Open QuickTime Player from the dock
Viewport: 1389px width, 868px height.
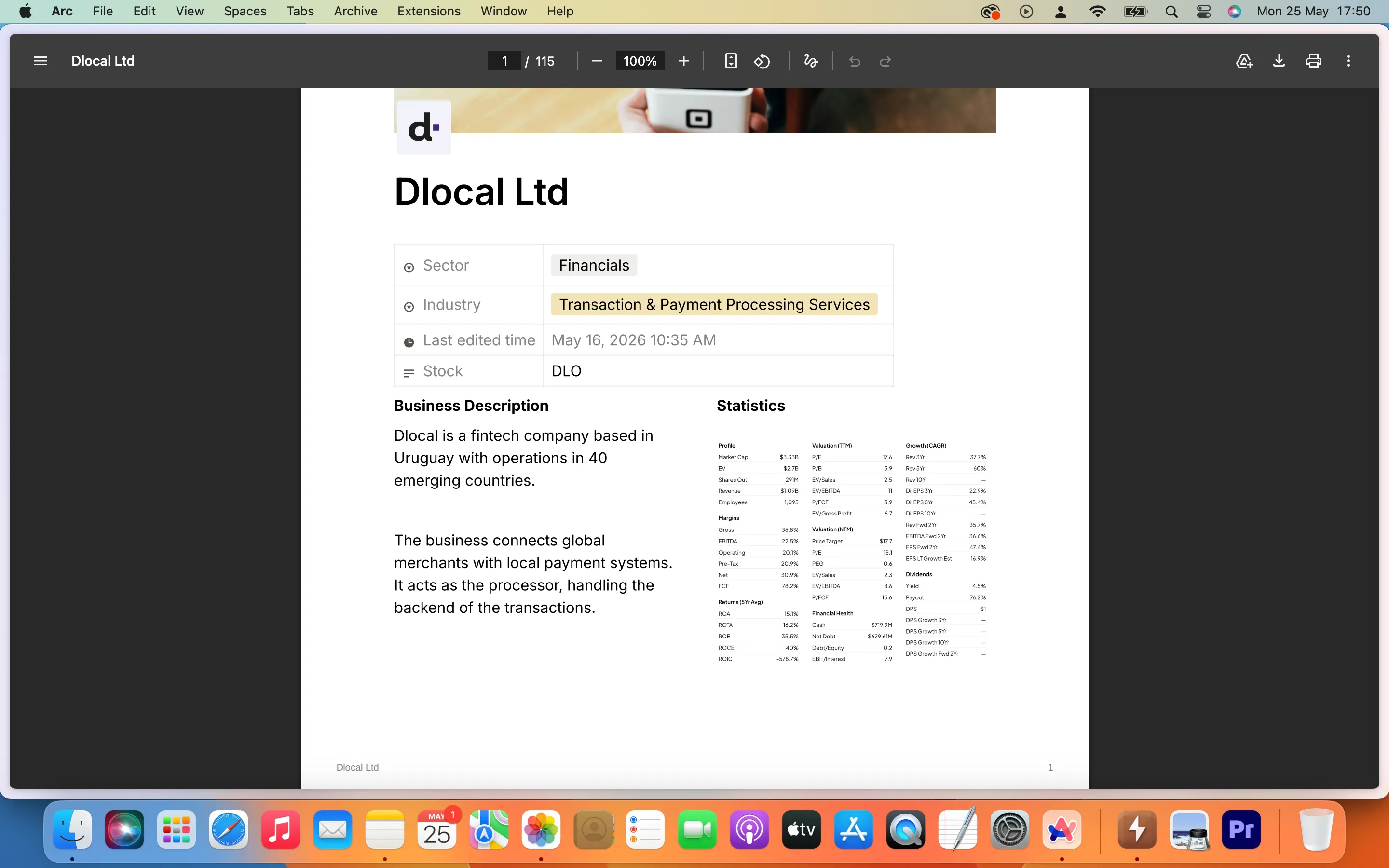906,829
